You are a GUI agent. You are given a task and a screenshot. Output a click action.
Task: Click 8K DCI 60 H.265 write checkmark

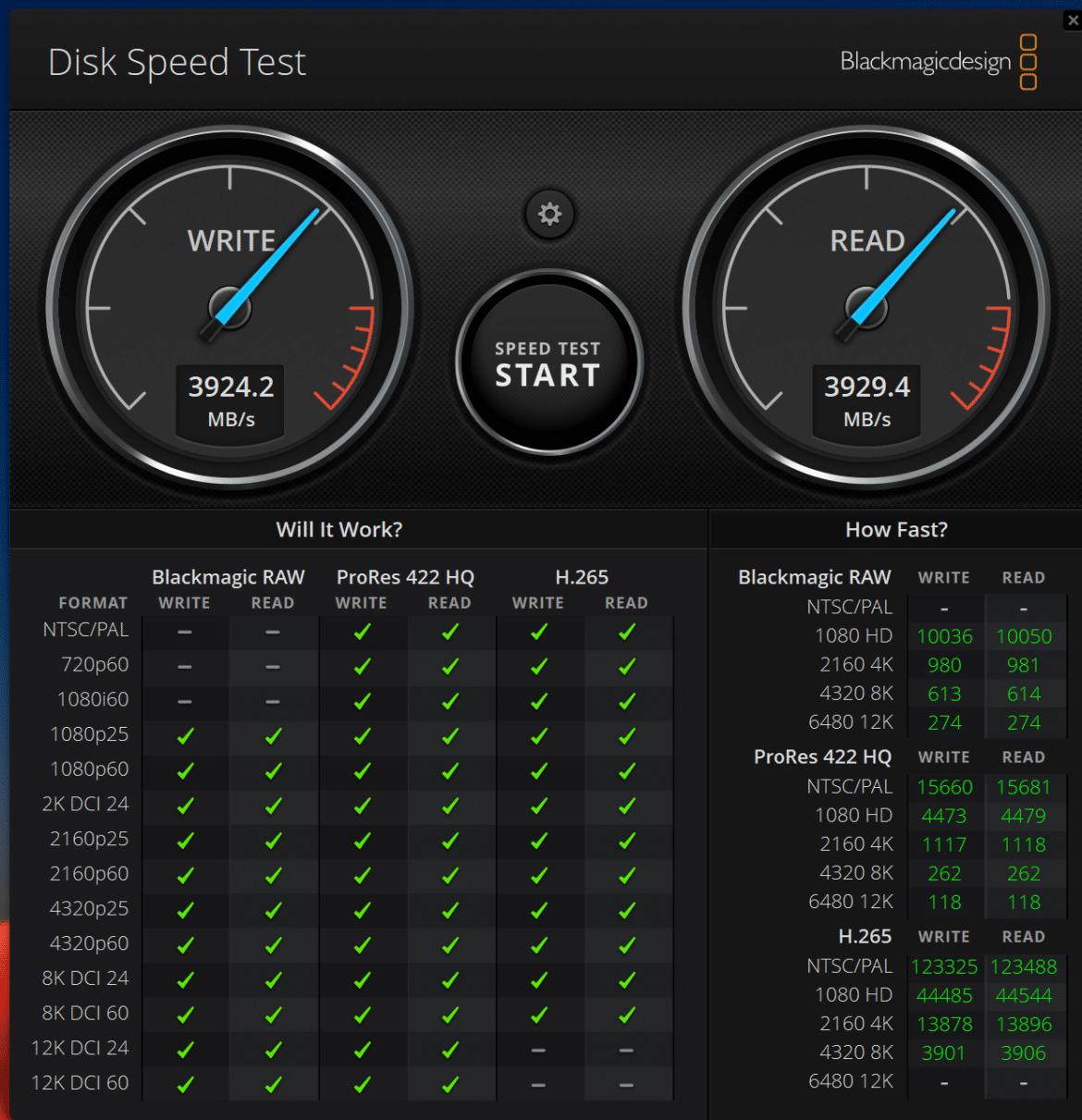[539, 1015]
